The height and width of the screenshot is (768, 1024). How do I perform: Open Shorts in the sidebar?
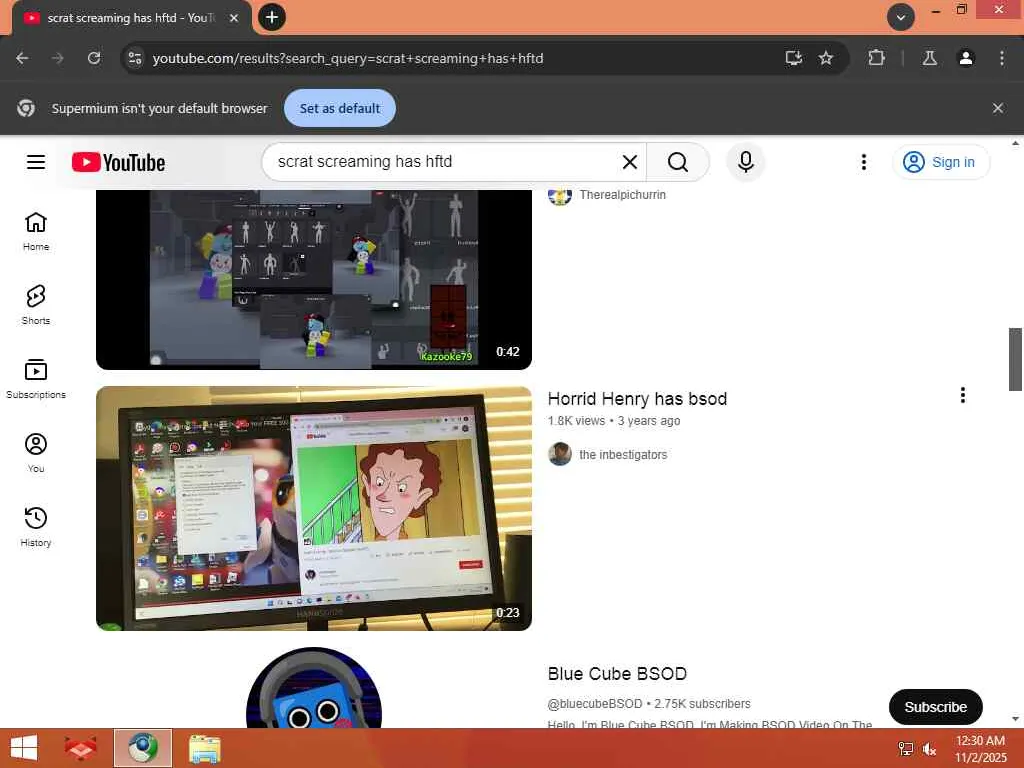pos(36,306)
